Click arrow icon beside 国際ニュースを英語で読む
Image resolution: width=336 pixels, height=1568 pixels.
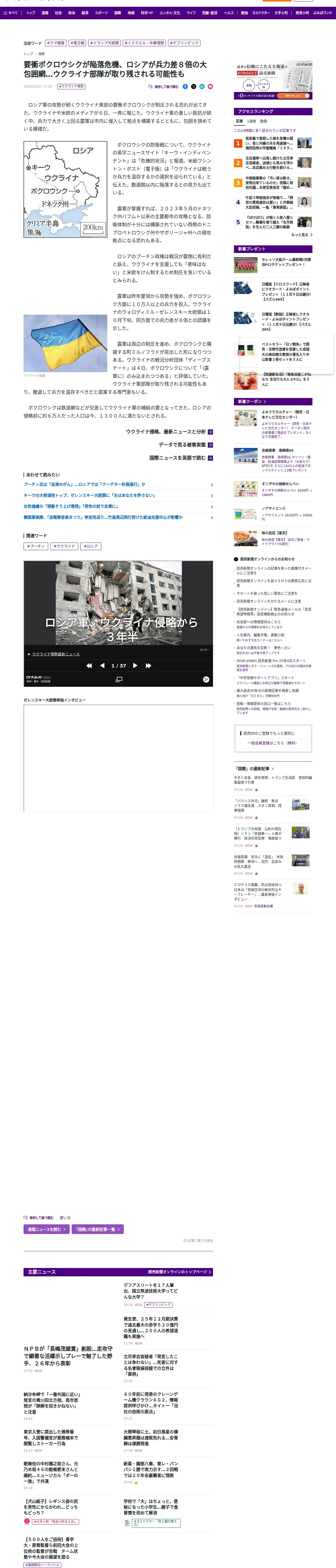210,458
